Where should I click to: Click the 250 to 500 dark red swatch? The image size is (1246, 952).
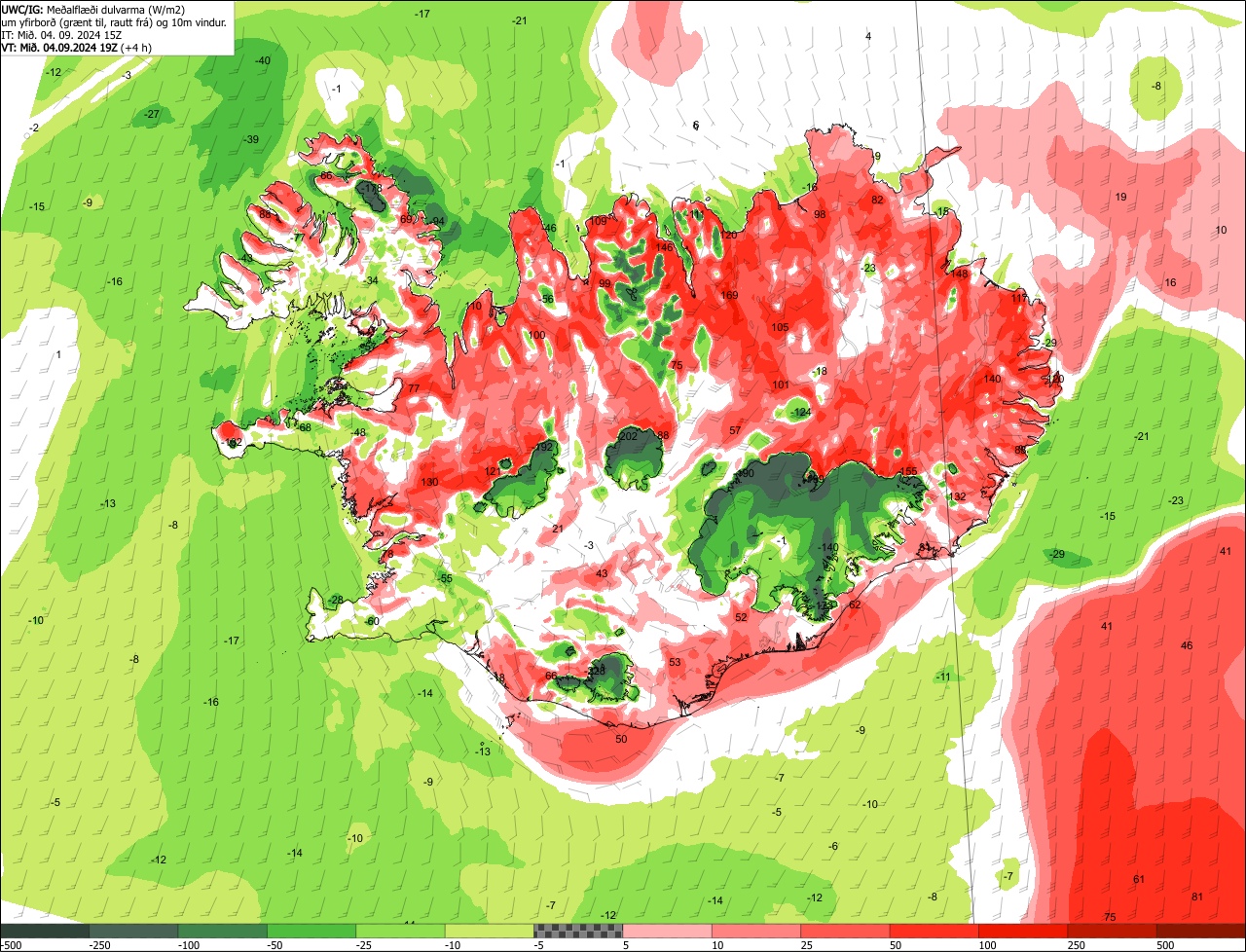tap(1112, 931)
